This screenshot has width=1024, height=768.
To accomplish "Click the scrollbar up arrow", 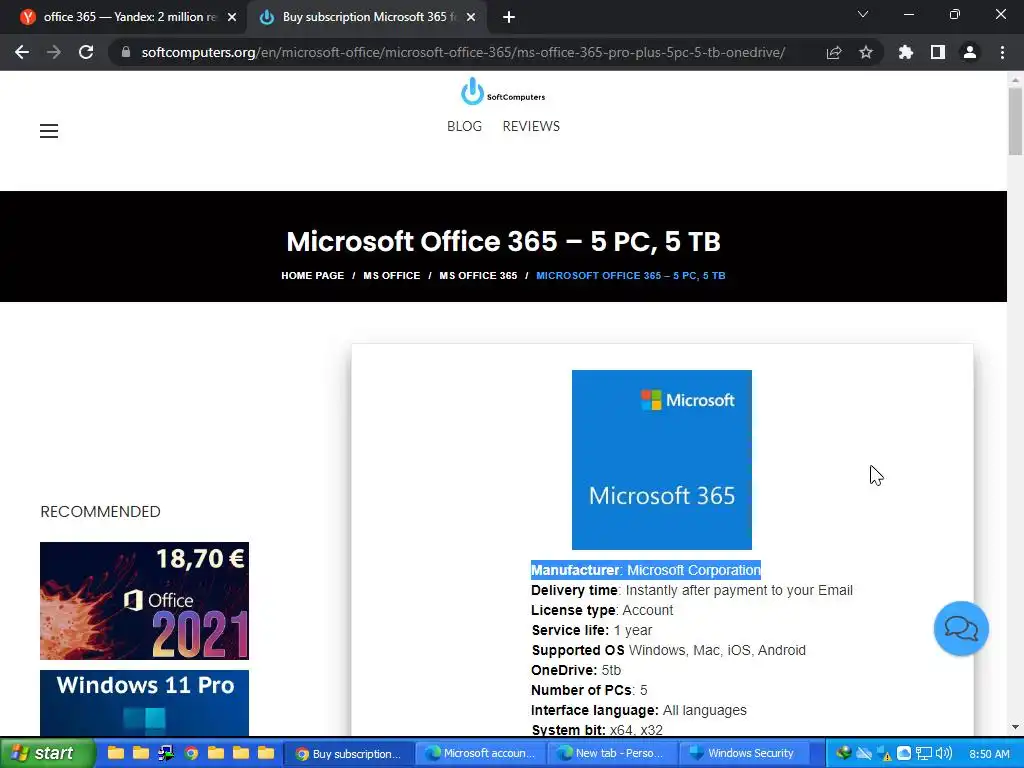I will (x=1015, y=80).
